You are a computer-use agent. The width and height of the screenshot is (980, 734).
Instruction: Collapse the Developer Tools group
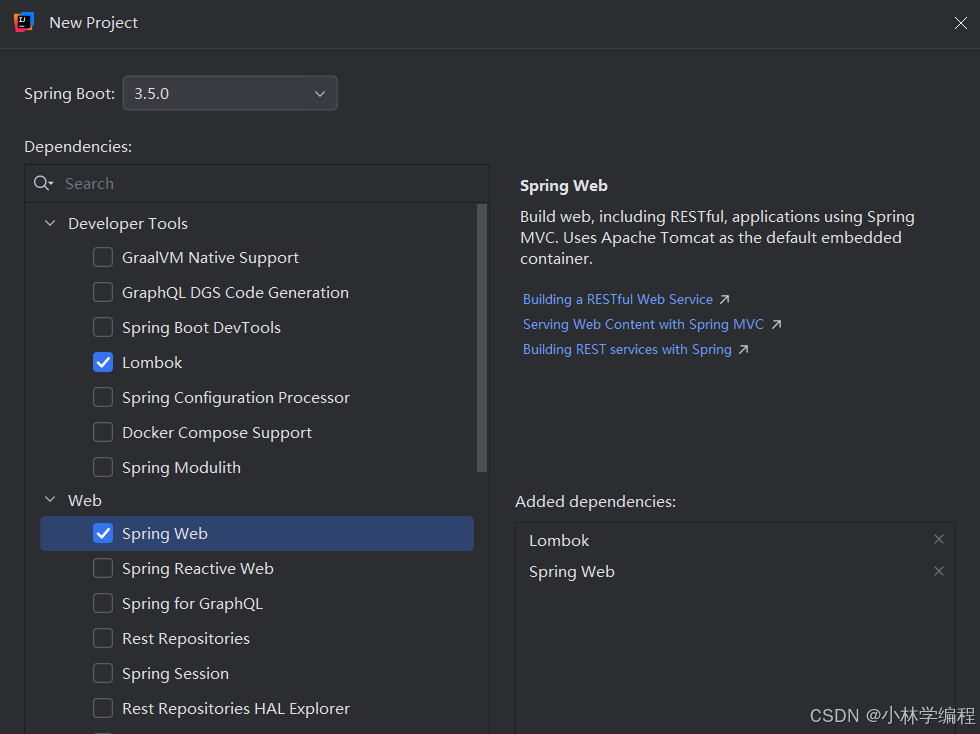click(50, 223)
